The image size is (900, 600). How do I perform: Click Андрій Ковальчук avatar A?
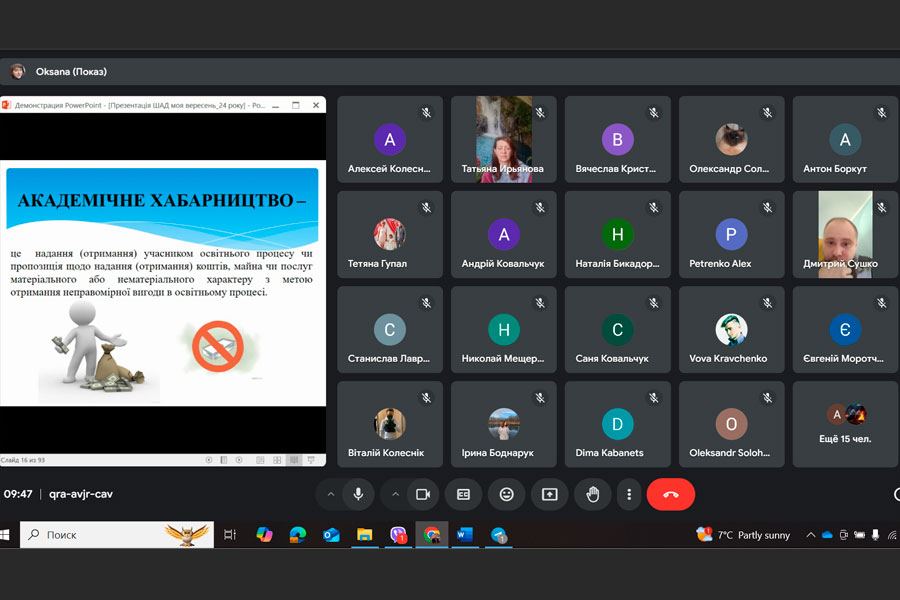point(503,234)
